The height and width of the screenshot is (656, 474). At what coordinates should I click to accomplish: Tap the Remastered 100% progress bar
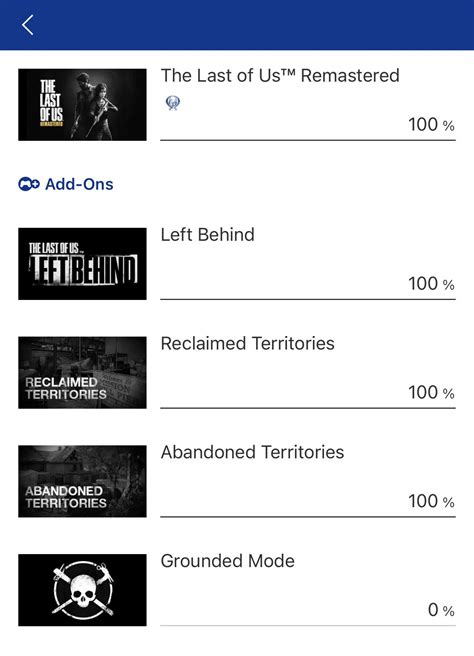pos(308,140)
